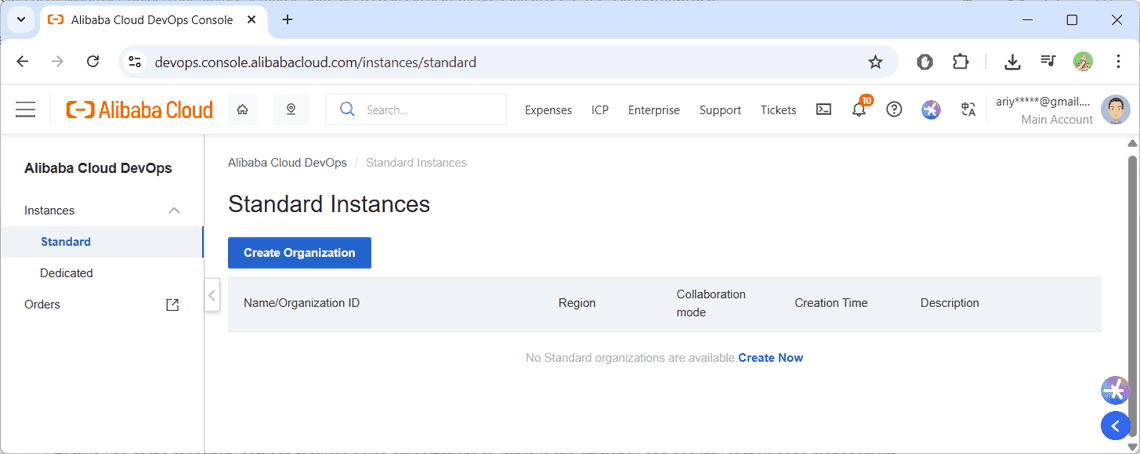Go back to previous page
Image resolution: width=1140 pixels, height=454 pixels.
pos(23,62)
